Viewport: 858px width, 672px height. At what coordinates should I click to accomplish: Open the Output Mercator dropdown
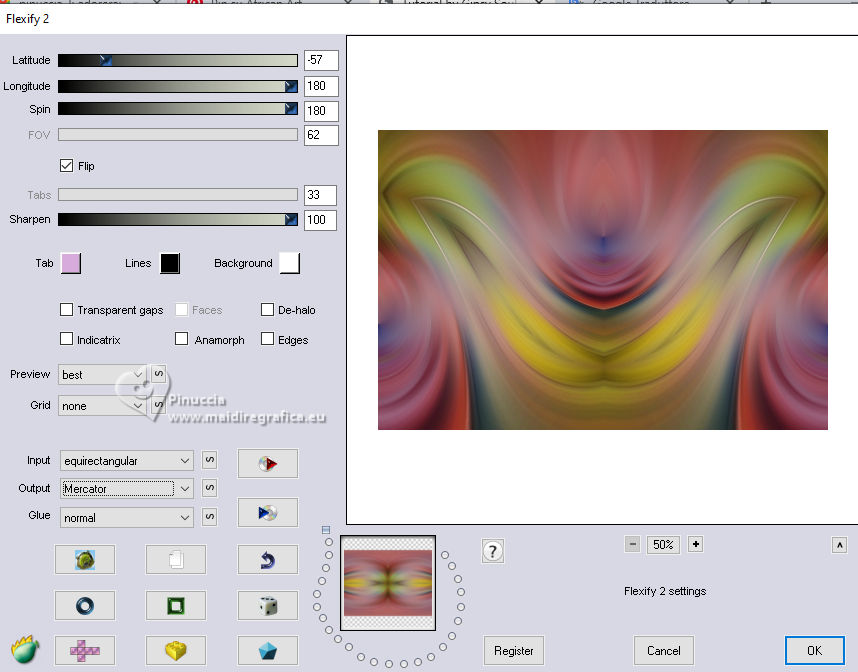click(x=126, y=488)
